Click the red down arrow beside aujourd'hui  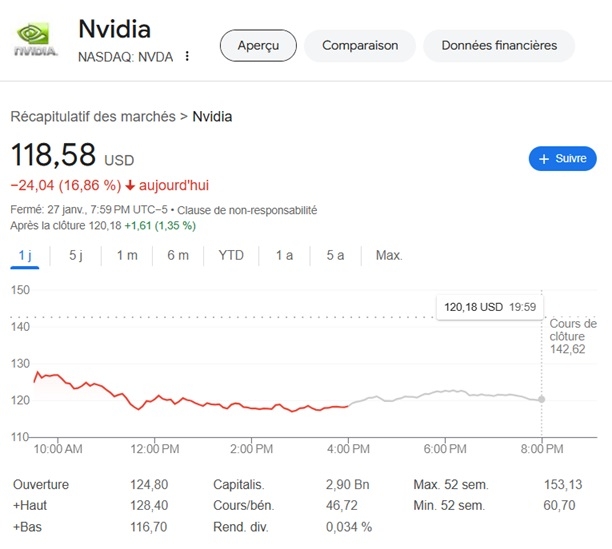(x=130, y=185)
